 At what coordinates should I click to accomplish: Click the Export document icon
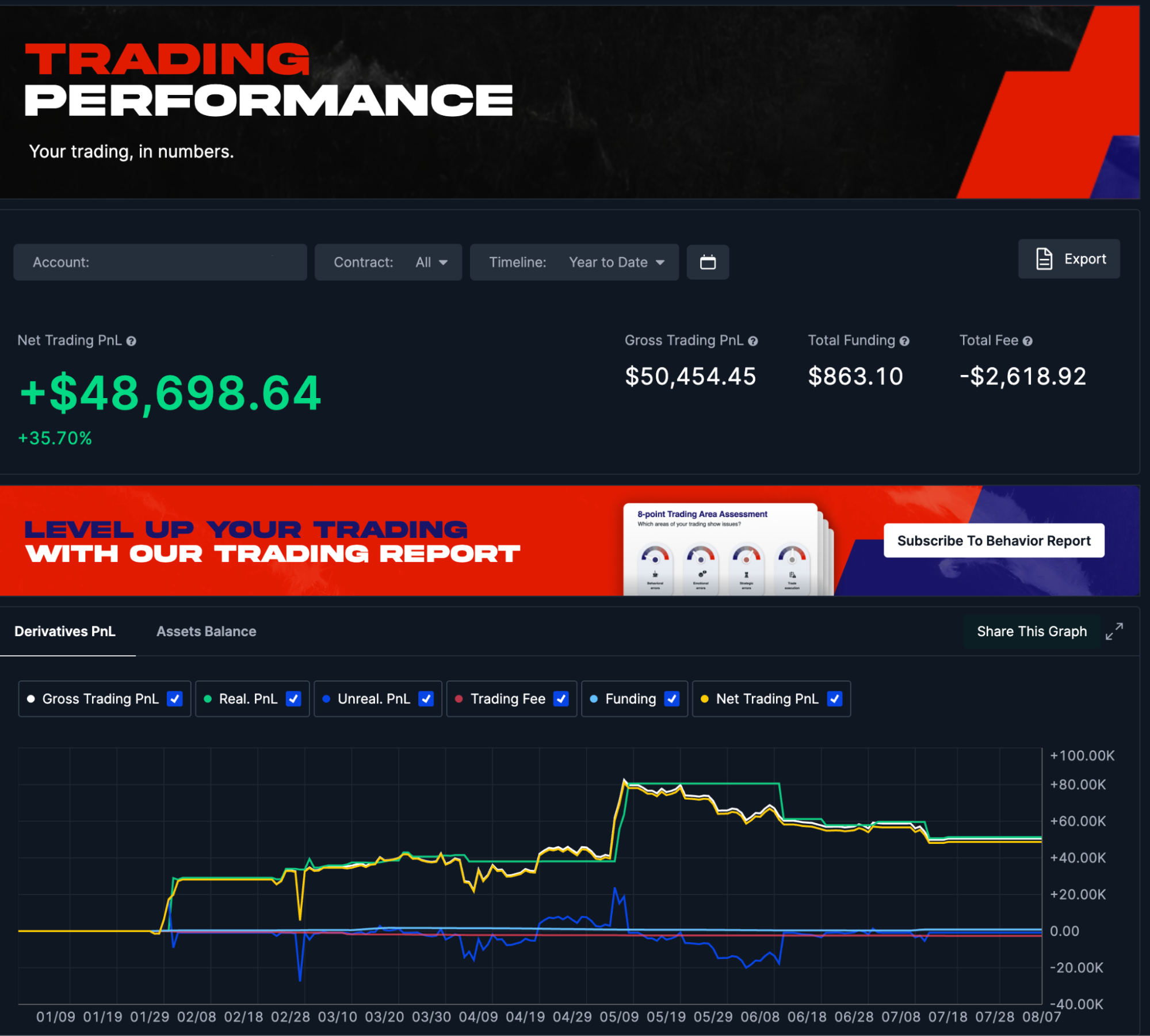(x=1044, y=259)
